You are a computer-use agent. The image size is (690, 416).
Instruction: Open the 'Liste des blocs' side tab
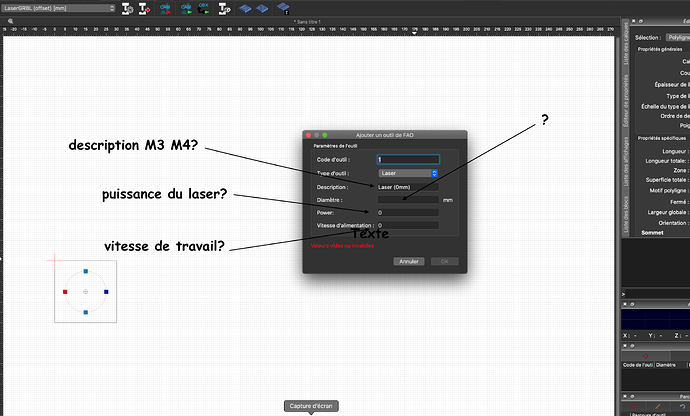626,214
